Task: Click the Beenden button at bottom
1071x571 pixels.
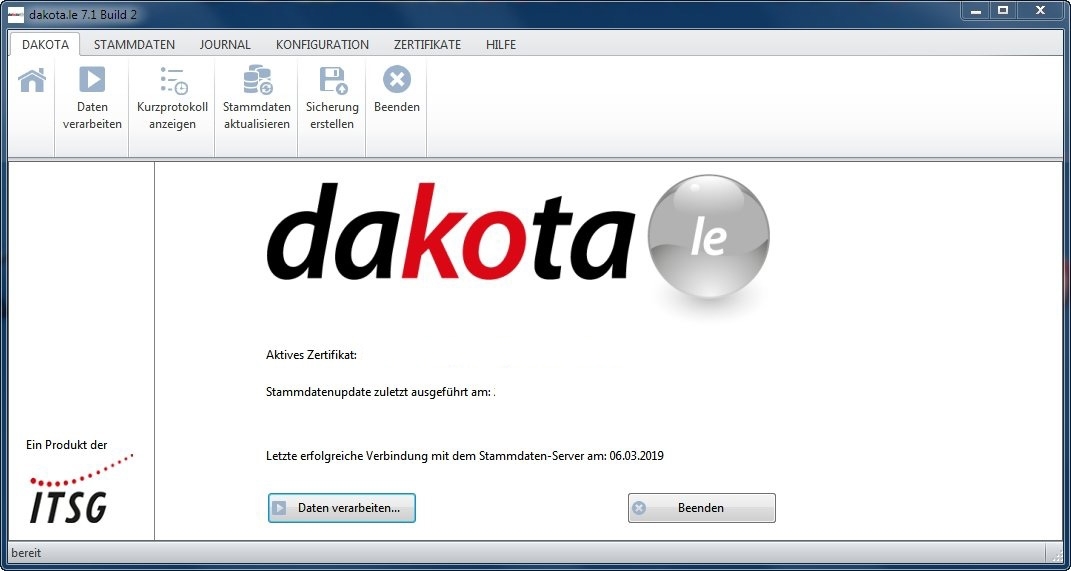Action: tap(701, 508)
